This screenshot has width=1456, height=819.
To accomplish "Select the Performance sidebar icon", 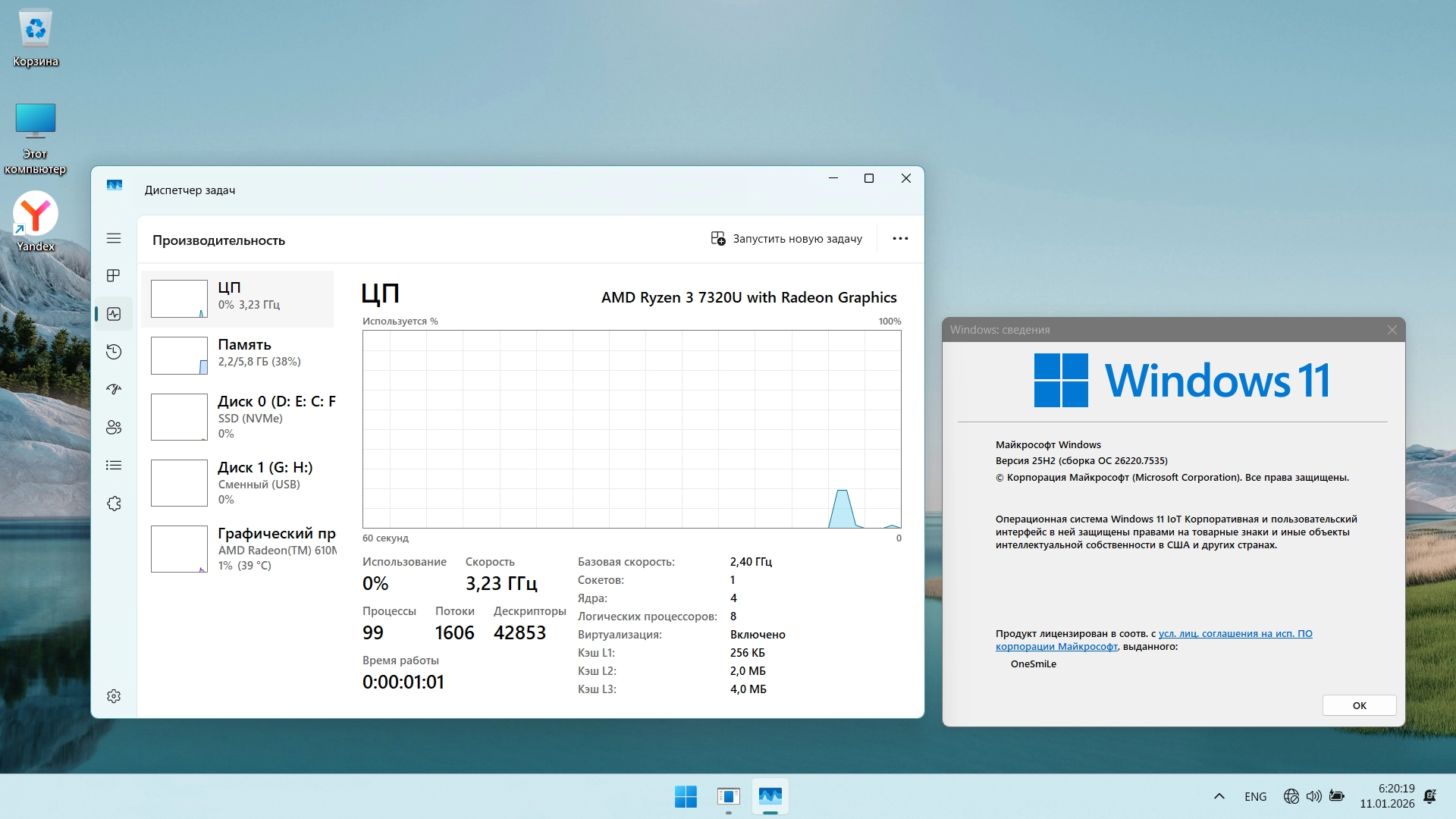I will tap(114, 313).
